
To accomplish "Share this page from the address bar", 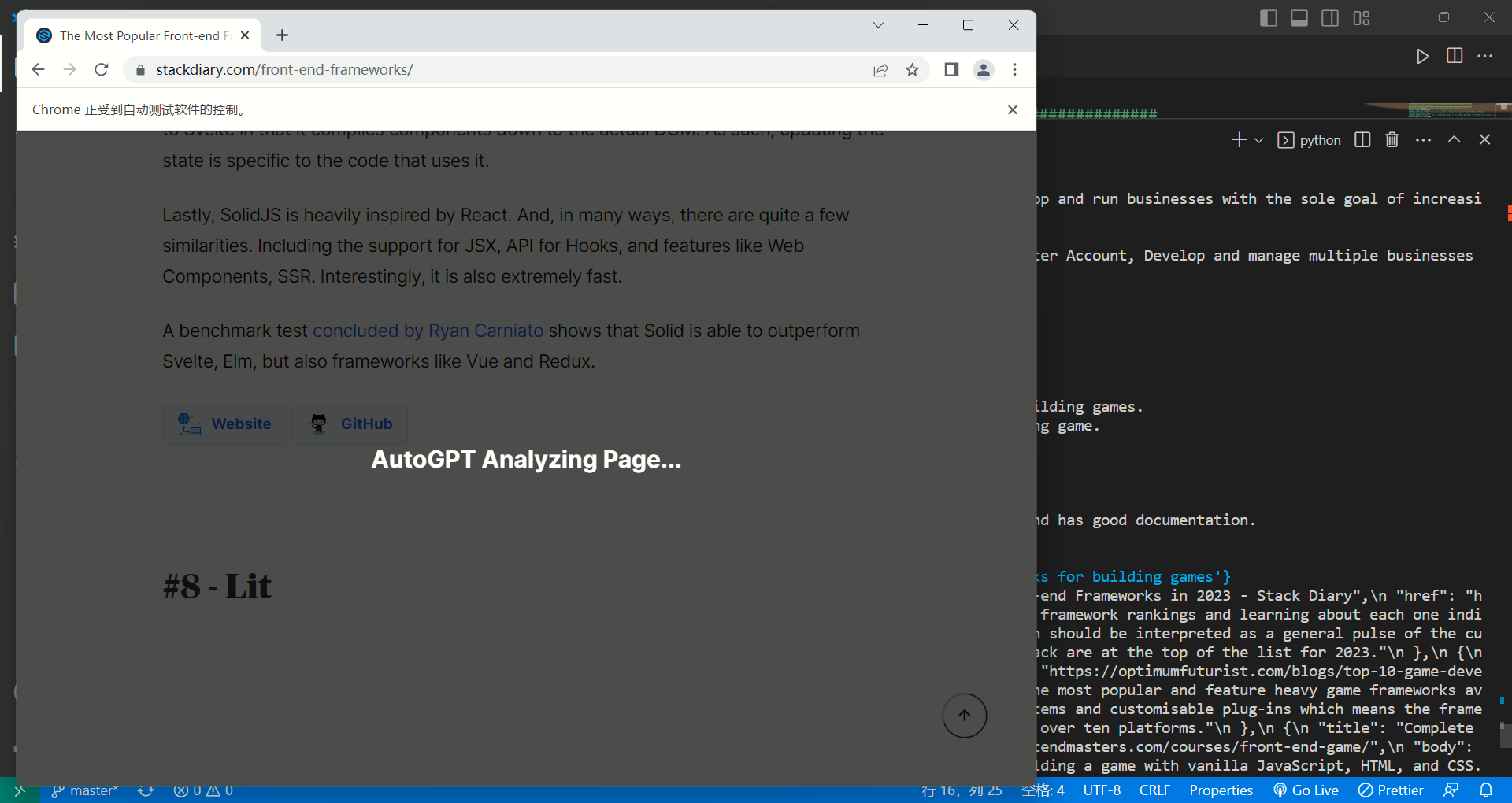I will [x=880, y=70].
